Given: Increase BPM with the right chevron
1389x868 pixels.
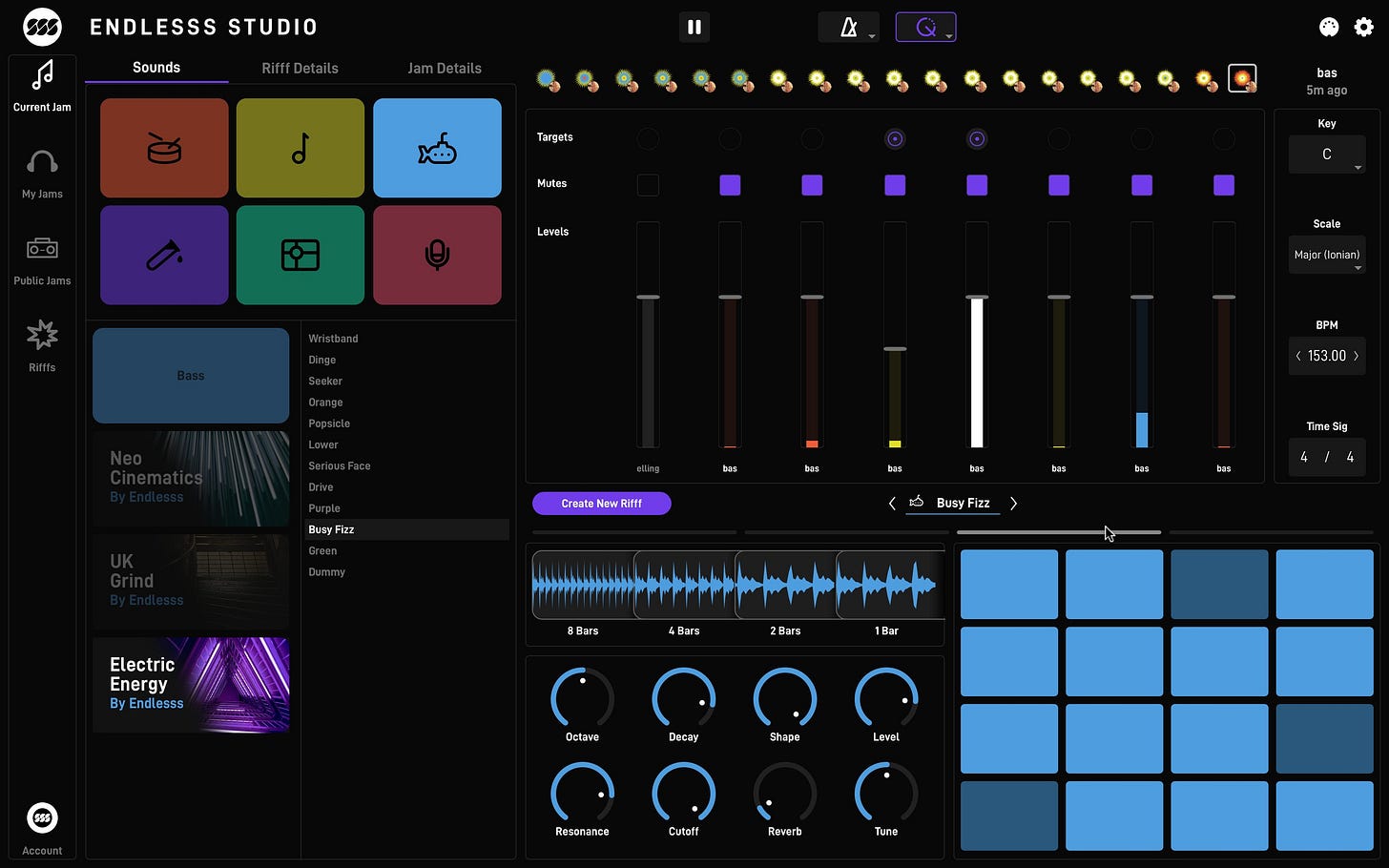Looking at the screenshot, I should tap(1356, 356).
